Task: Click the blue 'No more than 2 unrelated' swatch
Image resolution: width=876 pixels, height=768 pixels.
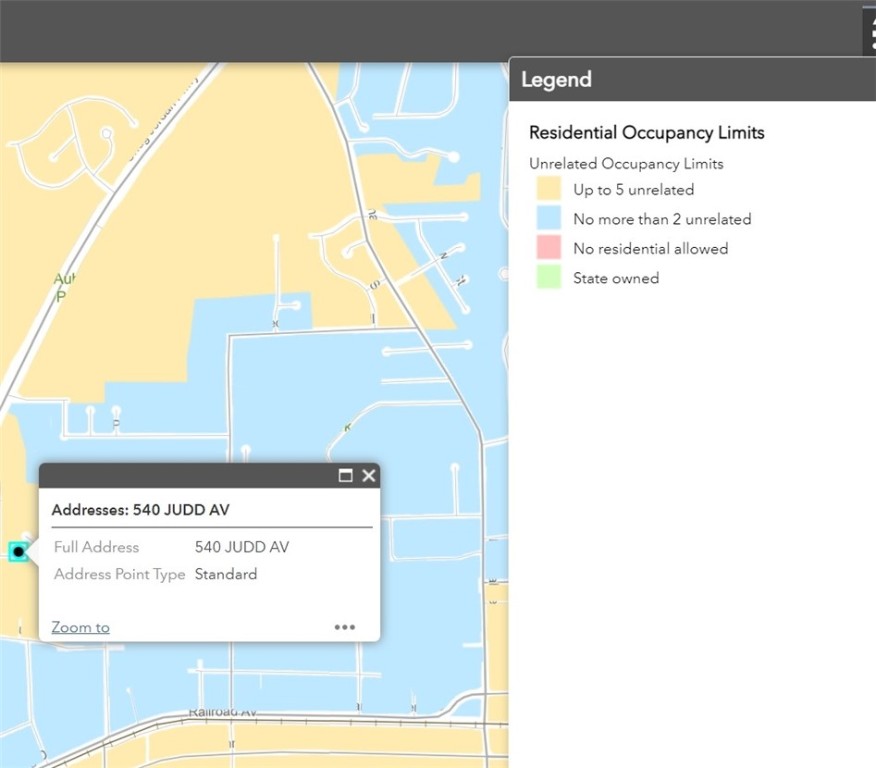Action: [548, 219]
